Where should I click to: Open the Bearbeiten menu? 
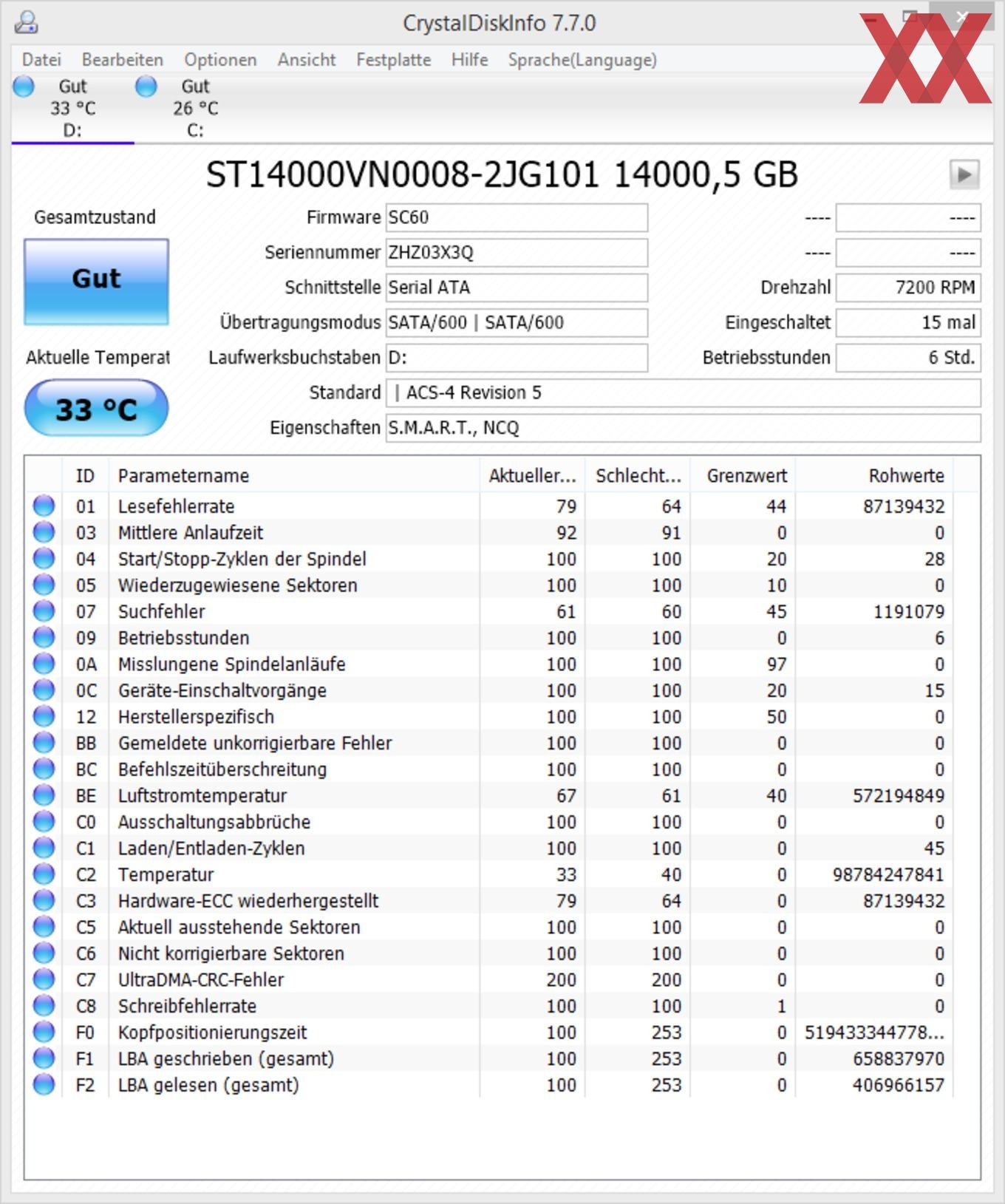[x=123, y=60]
